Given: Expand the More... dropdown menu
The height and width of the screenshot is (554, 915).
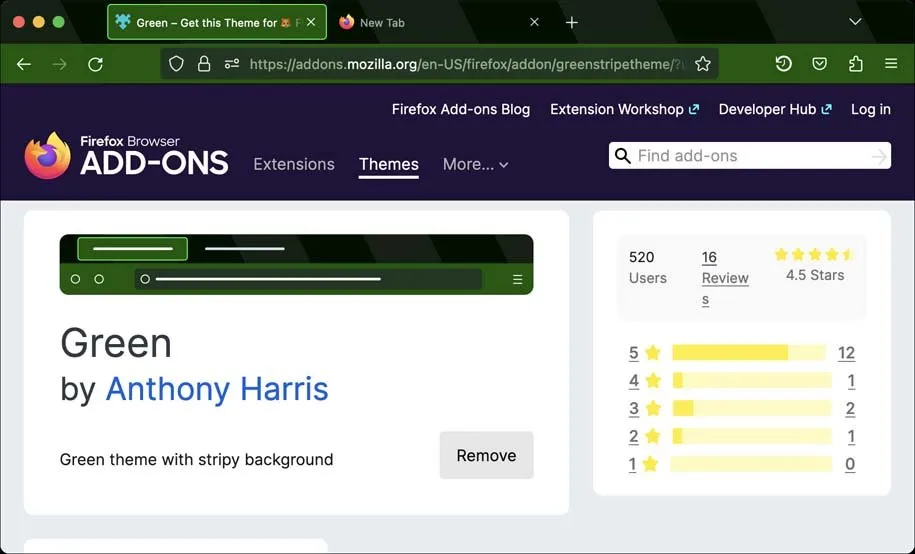Looking at the screenshot, I should point(475,164).
